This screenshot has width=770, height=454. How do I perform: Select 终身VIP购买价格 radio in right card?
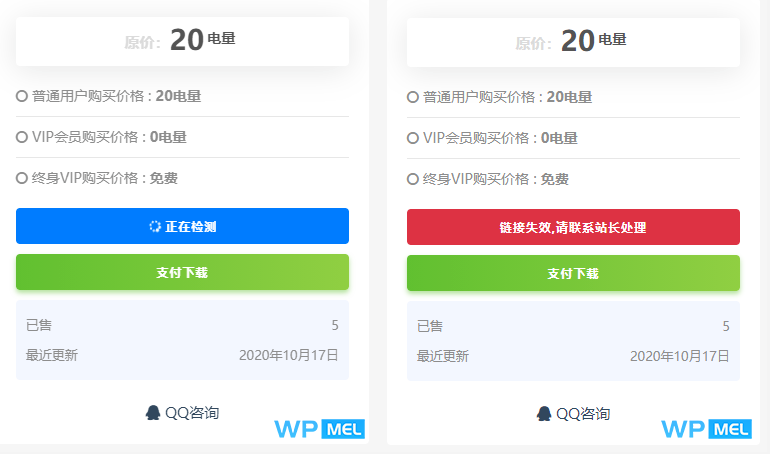(413, 179)
